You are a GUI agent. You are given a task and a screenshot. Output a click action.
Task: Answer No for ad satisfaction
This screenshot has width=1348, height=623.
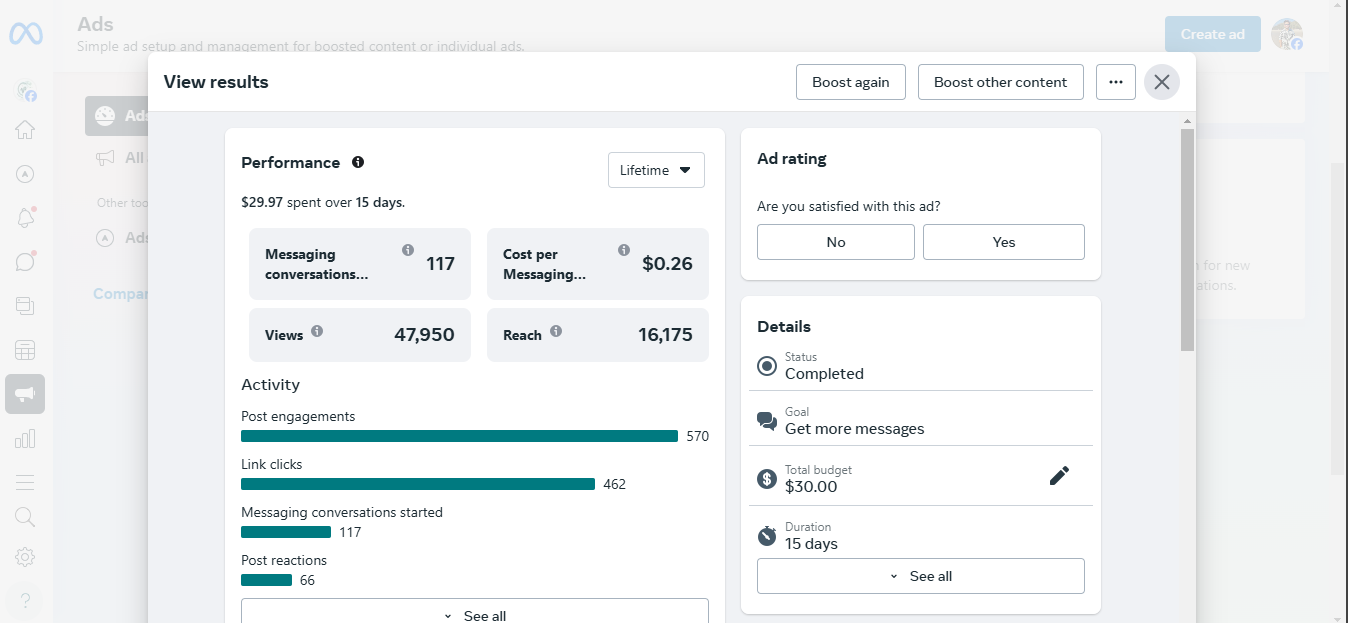click(835, 242)
